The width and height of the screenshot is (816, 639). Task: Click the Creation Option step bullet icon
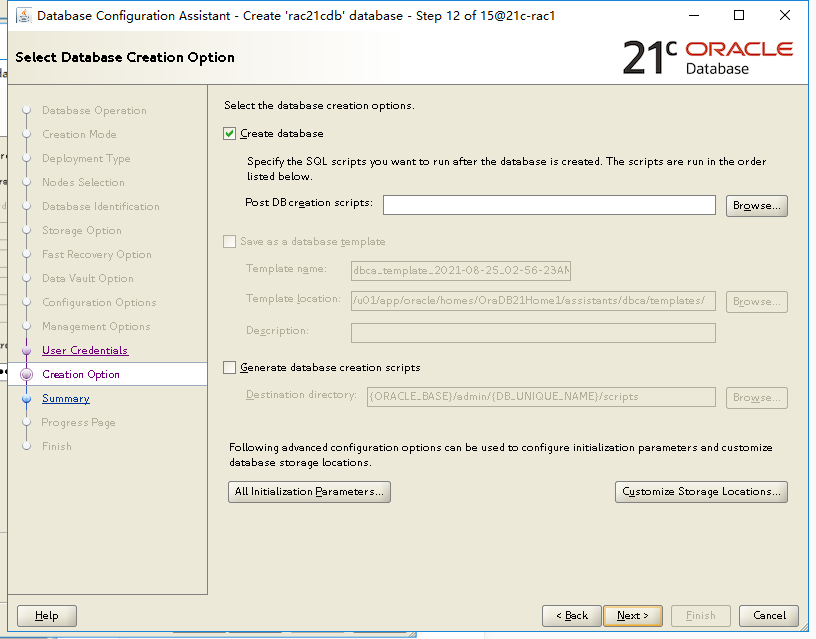click(x=27, y=374)
